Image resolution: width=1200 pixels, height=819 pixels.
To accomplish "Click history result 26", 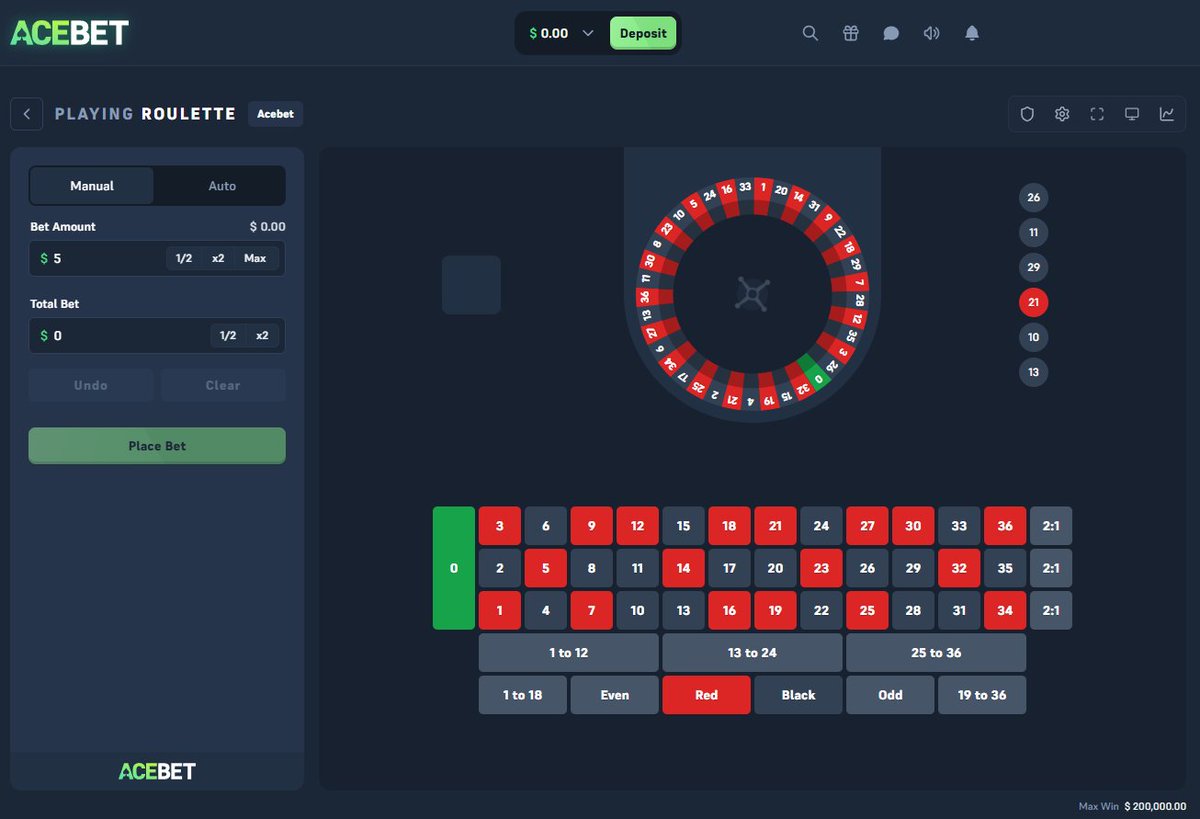I will pos(1033,197).
